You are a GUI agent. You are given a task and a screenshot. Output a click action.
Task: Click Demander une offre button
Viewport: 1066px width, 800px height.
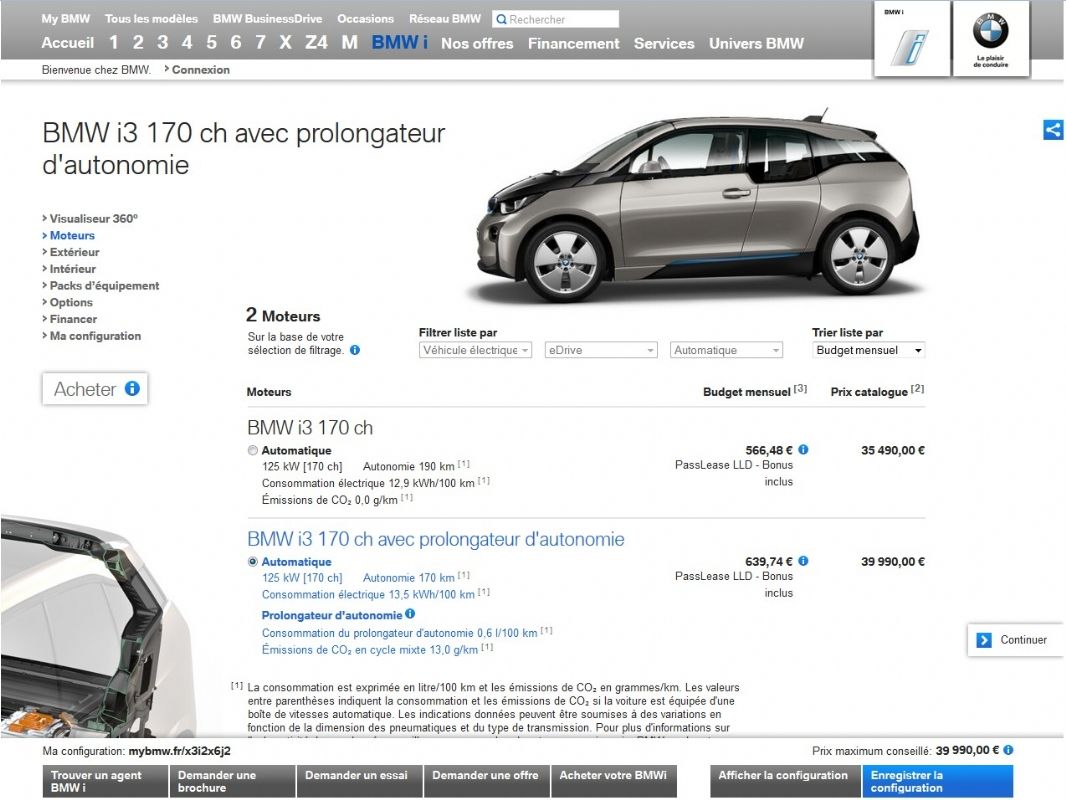click(487, 781)
